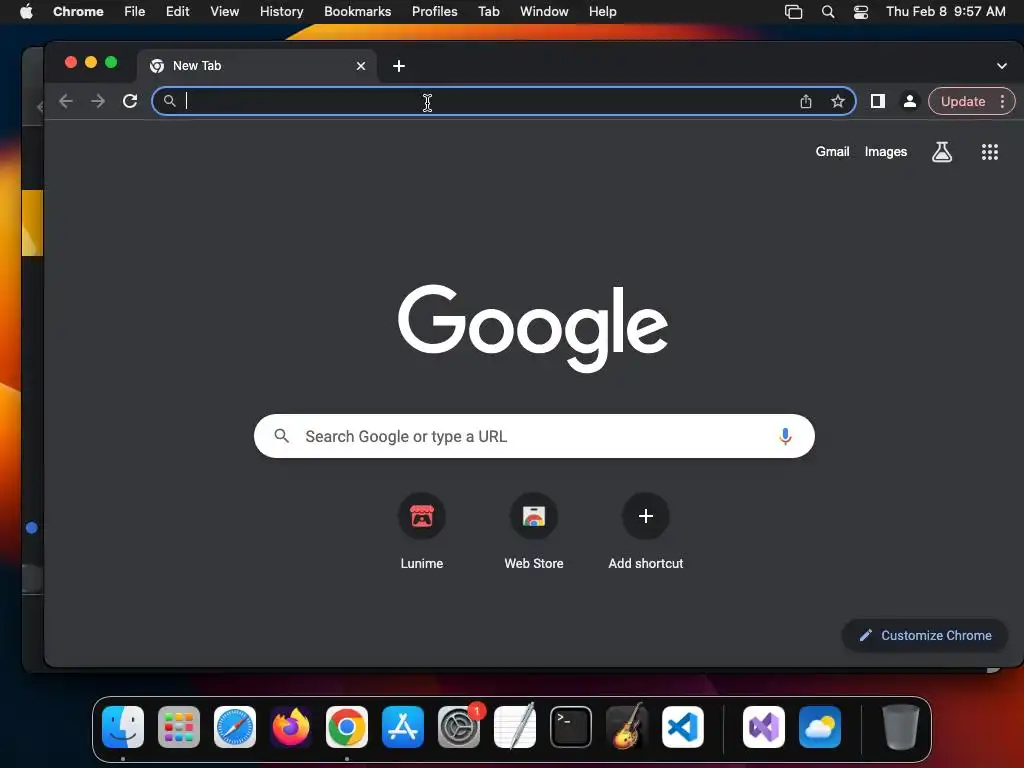Open App Store from the dock
Screen dimensions: 1024x768
(x=403, y=727)
